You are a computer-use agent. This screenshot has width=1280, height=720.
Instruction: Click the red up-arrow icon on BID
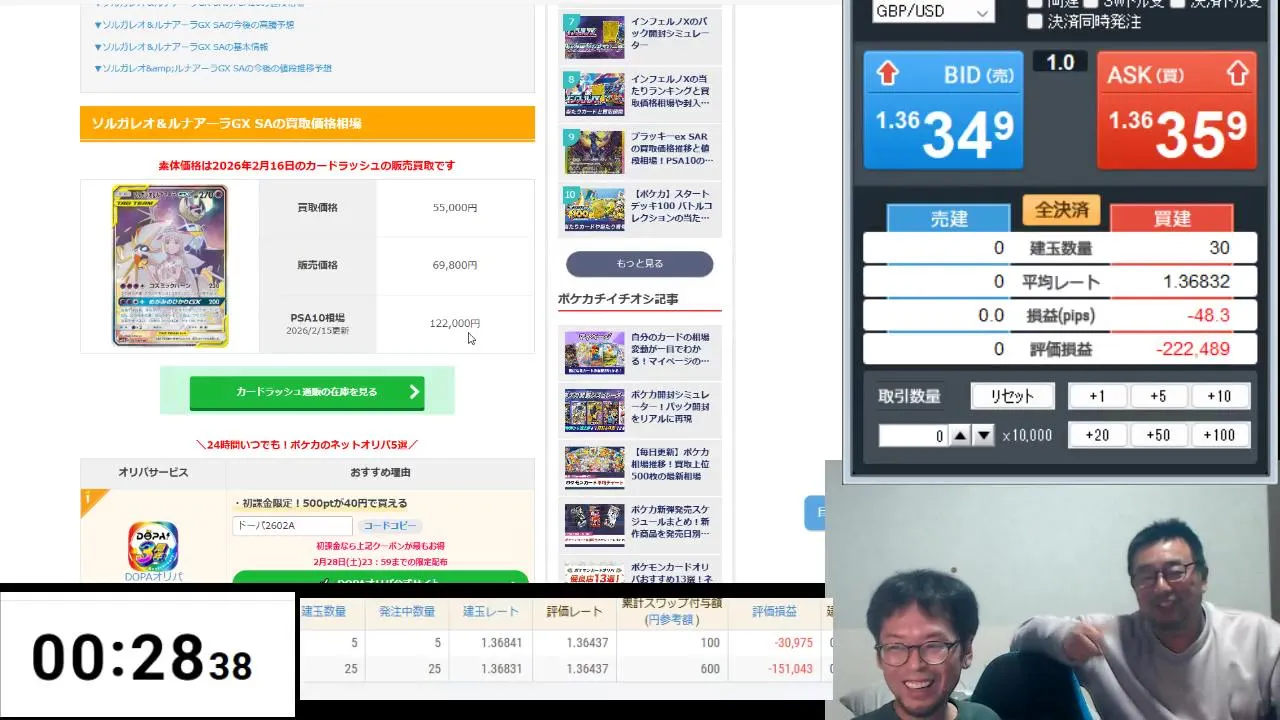point(888,74)
